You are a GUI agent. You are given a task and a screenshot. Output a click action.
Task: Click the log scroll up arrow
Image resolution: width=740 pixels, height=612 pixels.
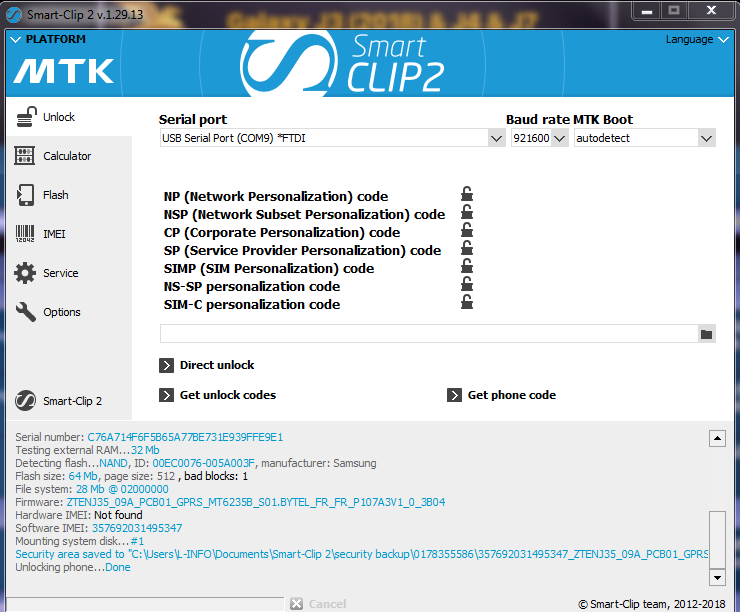(717, 438)
